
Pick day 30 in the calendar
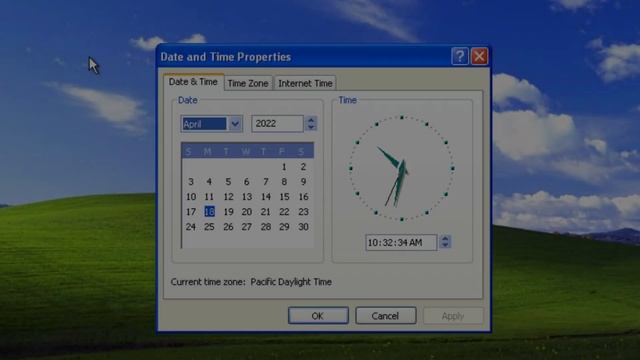point(303,227)
